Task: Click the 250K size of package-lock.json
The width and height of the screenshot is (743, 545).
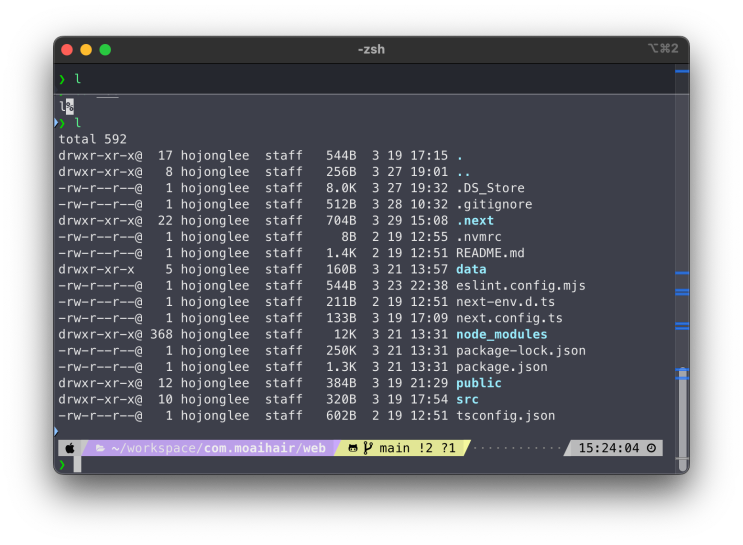Action: [341, 351]
